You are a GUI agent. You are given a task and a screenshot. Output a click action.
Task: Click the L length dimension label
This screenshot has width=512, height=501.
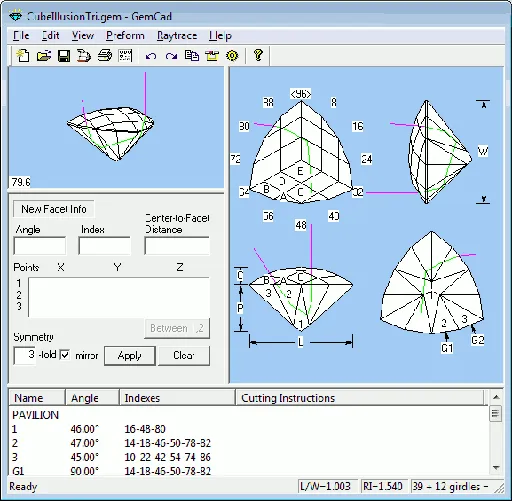pyautogui.click(x=301, y=342)
